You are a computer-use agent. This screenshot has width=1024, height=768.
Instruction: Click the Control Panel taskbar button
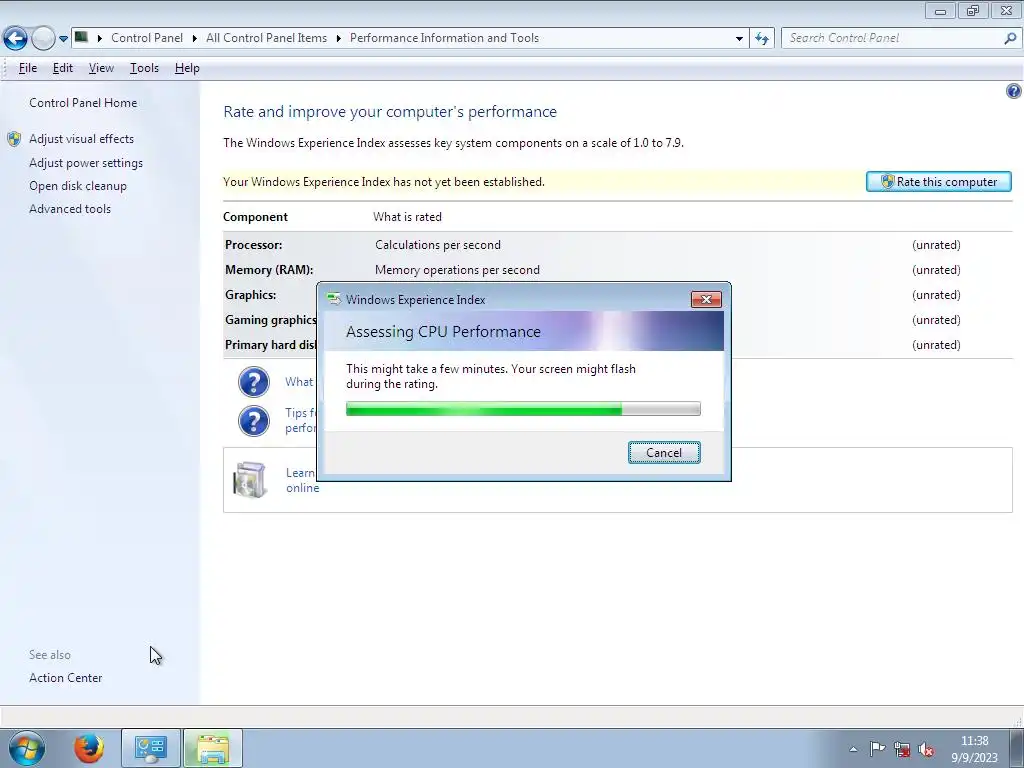click(151, 748)
